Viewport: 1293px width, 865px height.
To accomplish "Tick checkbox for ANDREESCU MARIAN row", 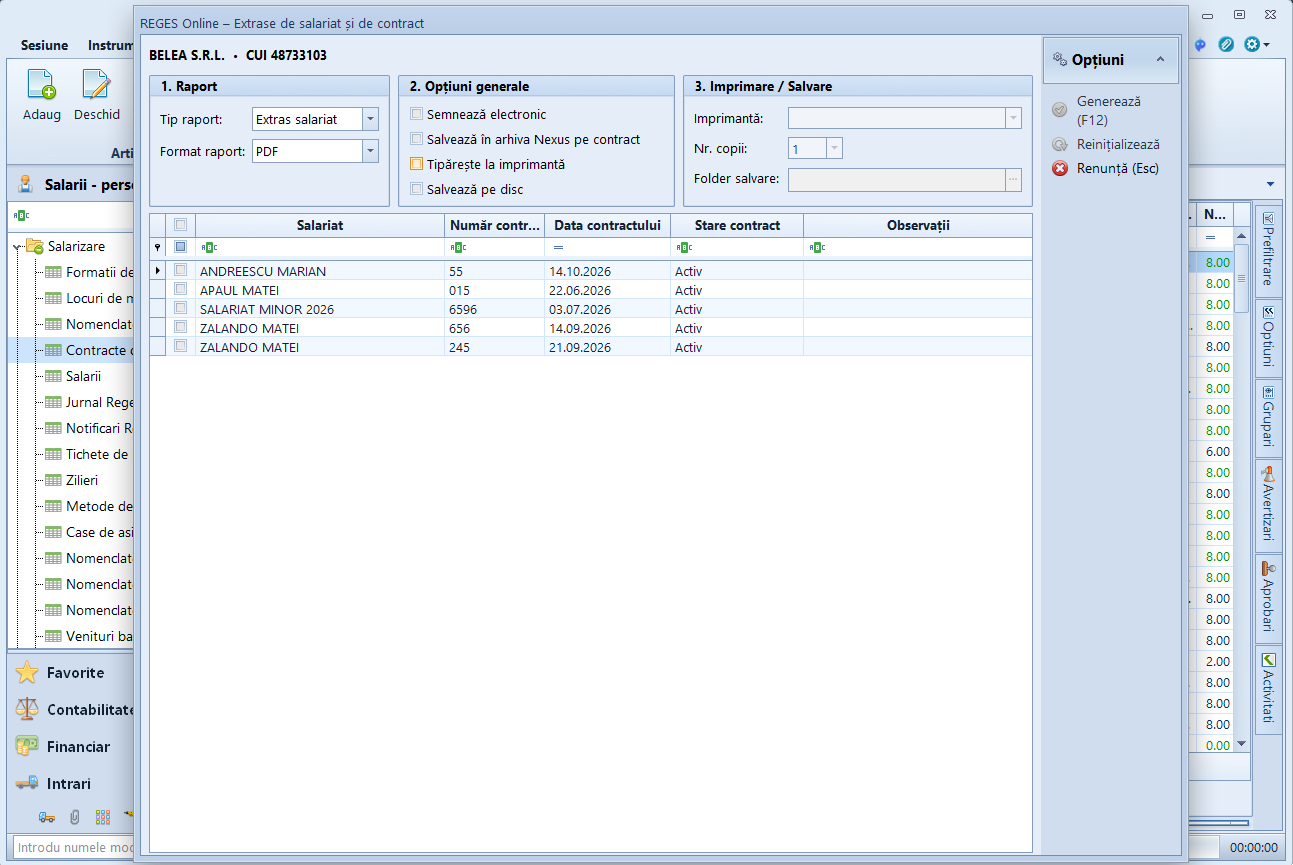I will [181, 270].
